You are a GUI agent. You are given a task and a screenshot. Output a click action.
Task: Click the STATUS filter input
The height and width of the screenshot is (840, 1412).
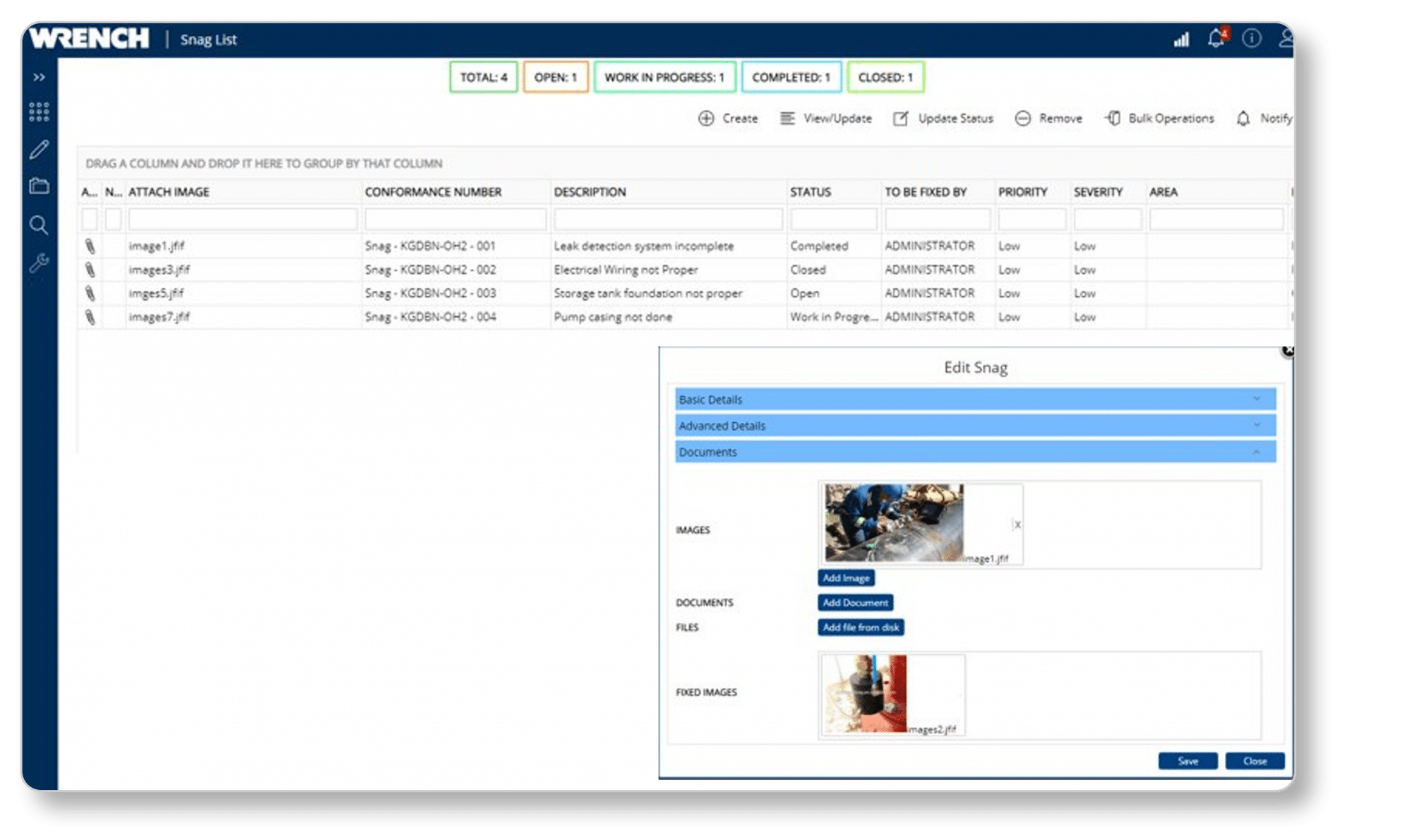(833, 219)
